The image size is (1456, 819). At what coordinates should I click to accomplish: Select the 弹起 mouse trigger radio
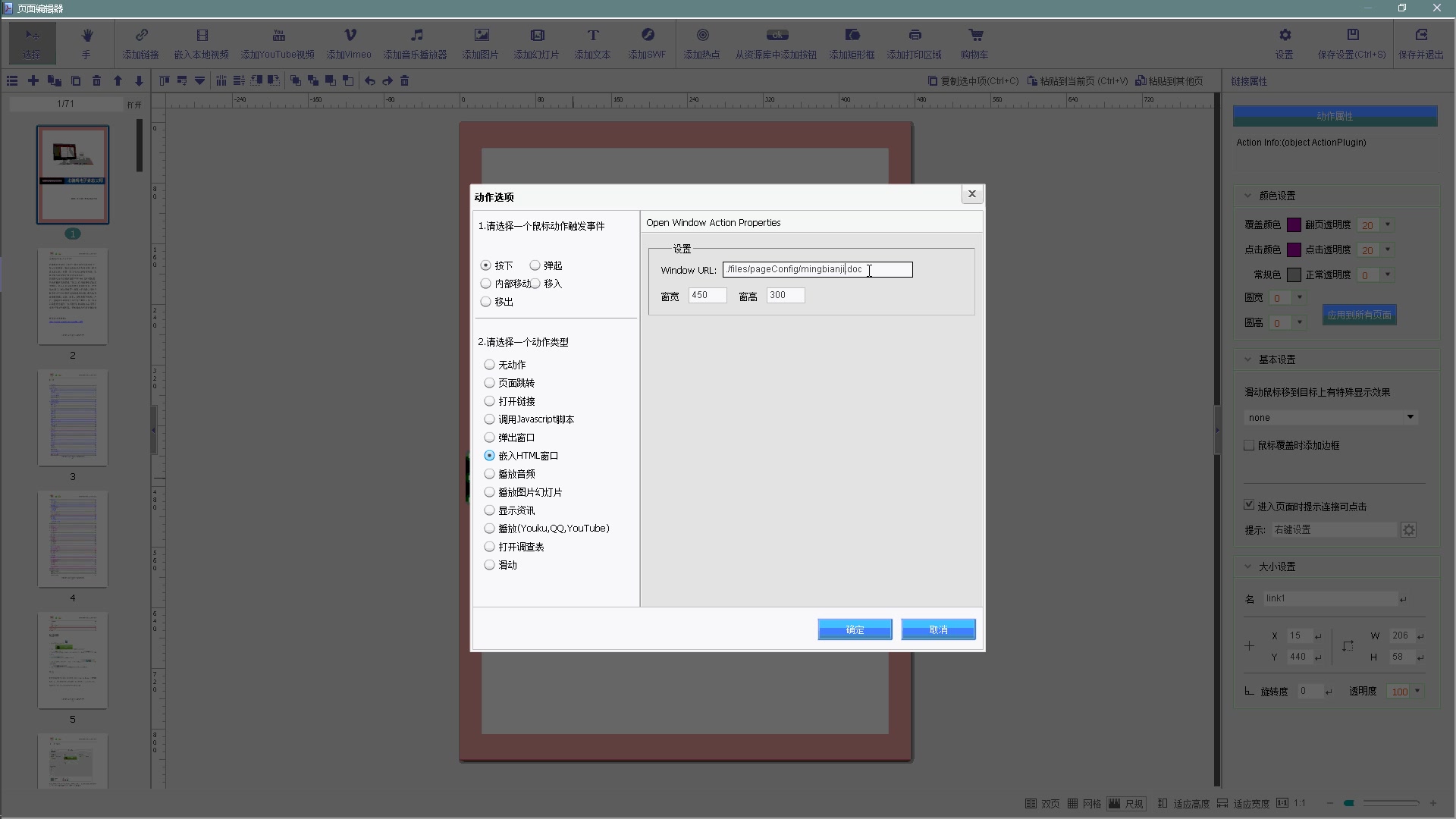pos(535,265)
